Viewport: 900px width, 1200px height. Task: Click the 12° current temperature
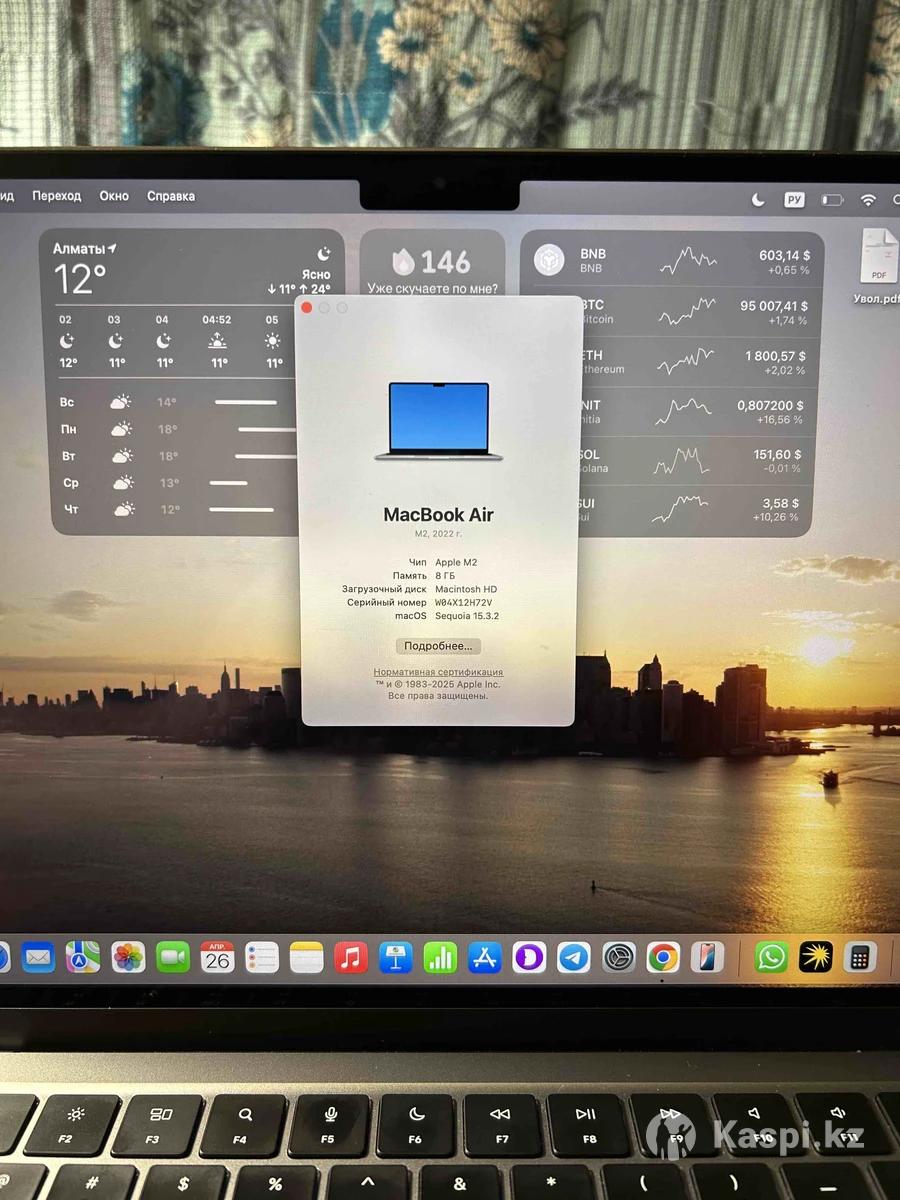point(80,279)
